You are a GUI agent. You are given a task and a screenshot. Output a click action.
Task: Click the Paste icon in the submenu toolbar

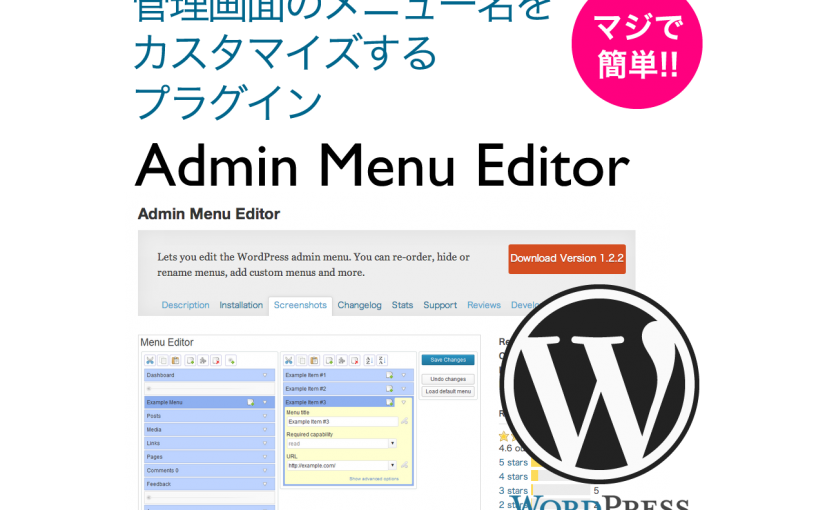coord(315,361)
